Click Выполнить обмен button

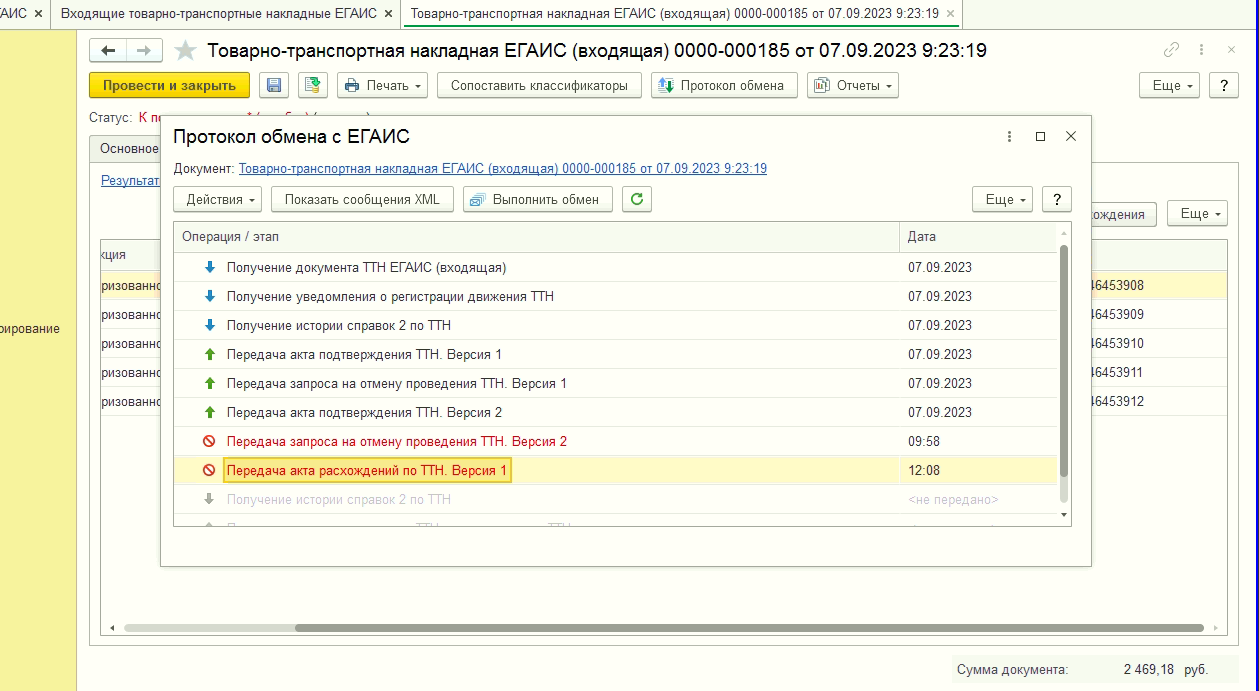538,199
